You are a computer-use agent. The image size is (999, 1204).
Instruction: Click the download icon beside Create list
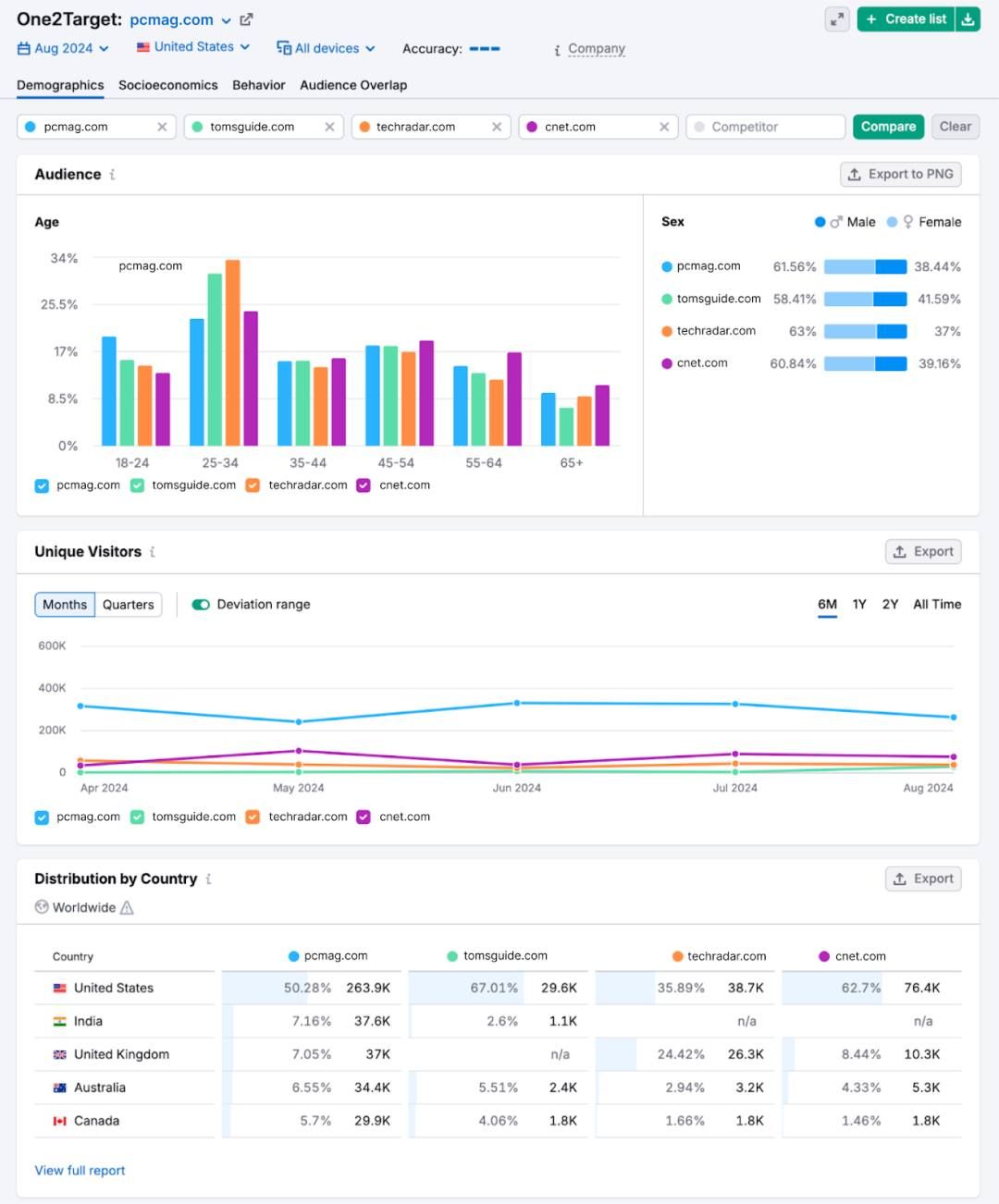point(968,19)
